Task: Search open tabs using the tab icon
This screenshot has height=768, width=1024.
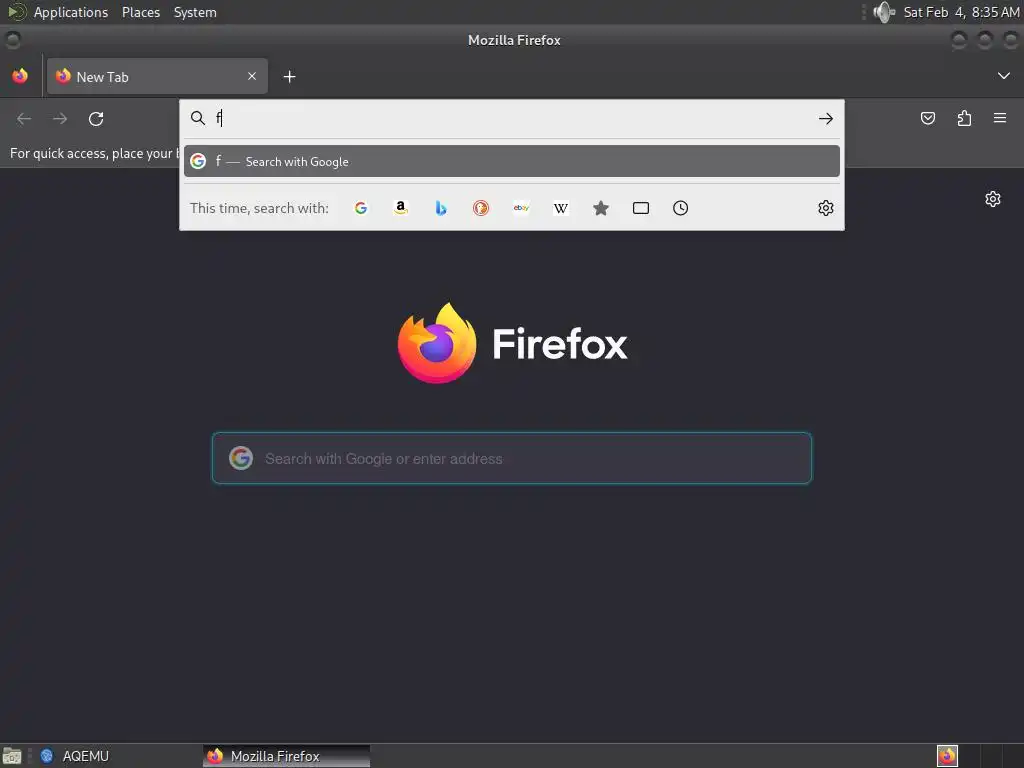Action: coord(641,208)
